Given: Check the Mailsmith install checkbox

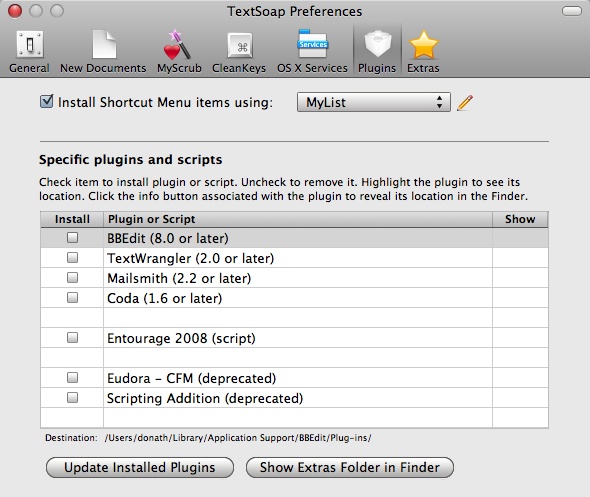Looking at the screenshot, I should pos(72,278).
